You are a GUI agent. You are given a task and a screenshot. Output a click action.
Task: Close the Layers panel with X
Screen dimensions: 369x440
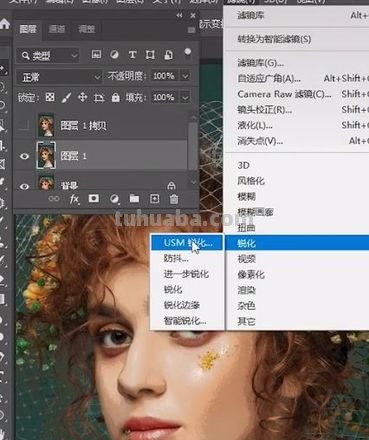coord(193,15)
